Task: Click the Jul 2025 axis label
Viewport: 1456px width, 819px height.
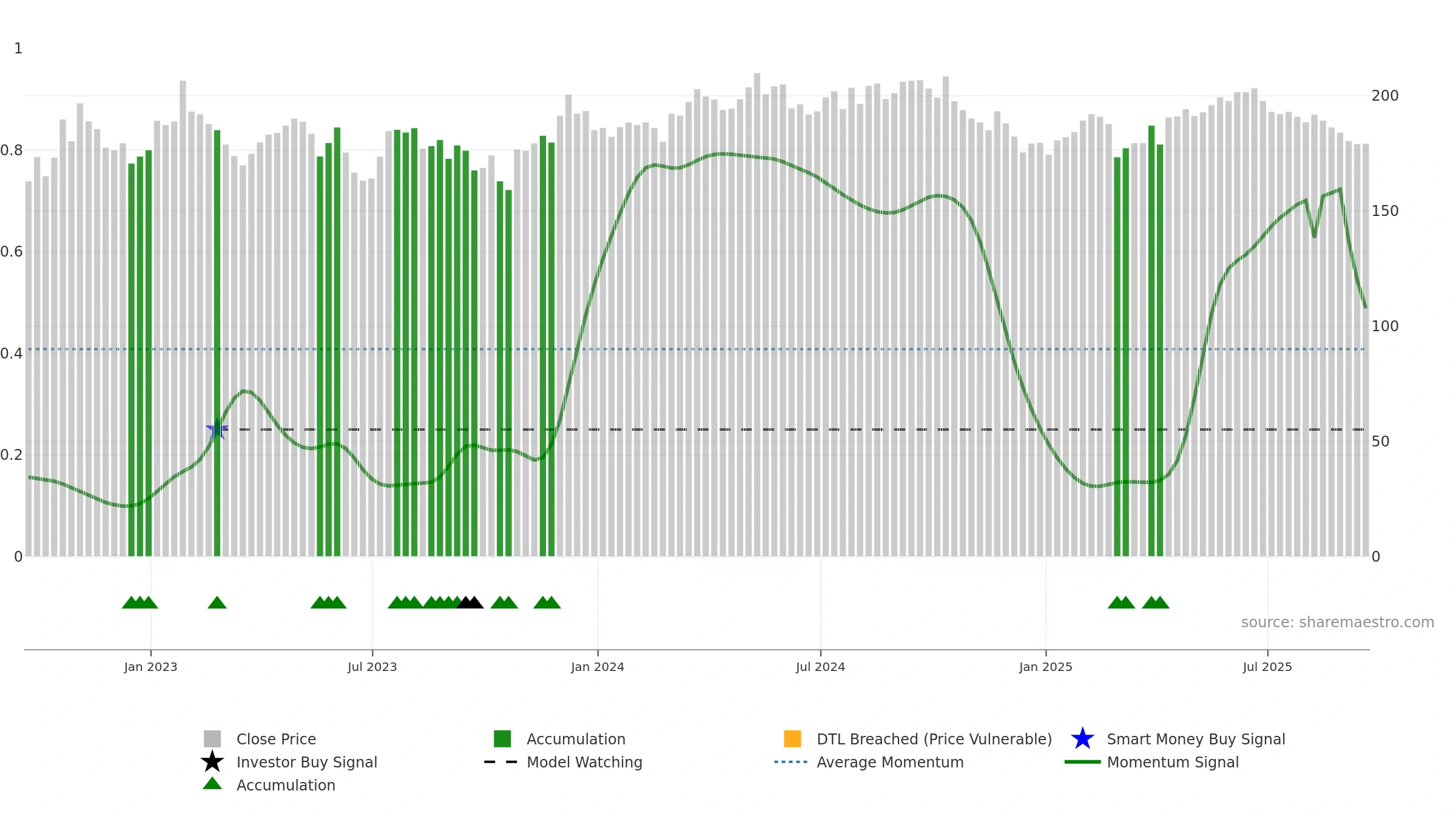Action: tap(1267, 667)
